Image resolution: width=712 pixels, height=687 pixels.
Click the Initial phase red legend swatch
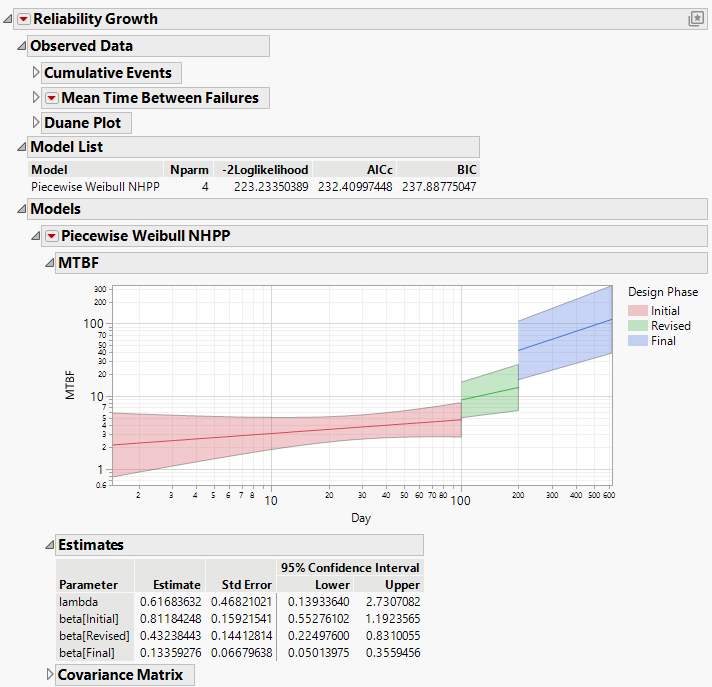637,311
